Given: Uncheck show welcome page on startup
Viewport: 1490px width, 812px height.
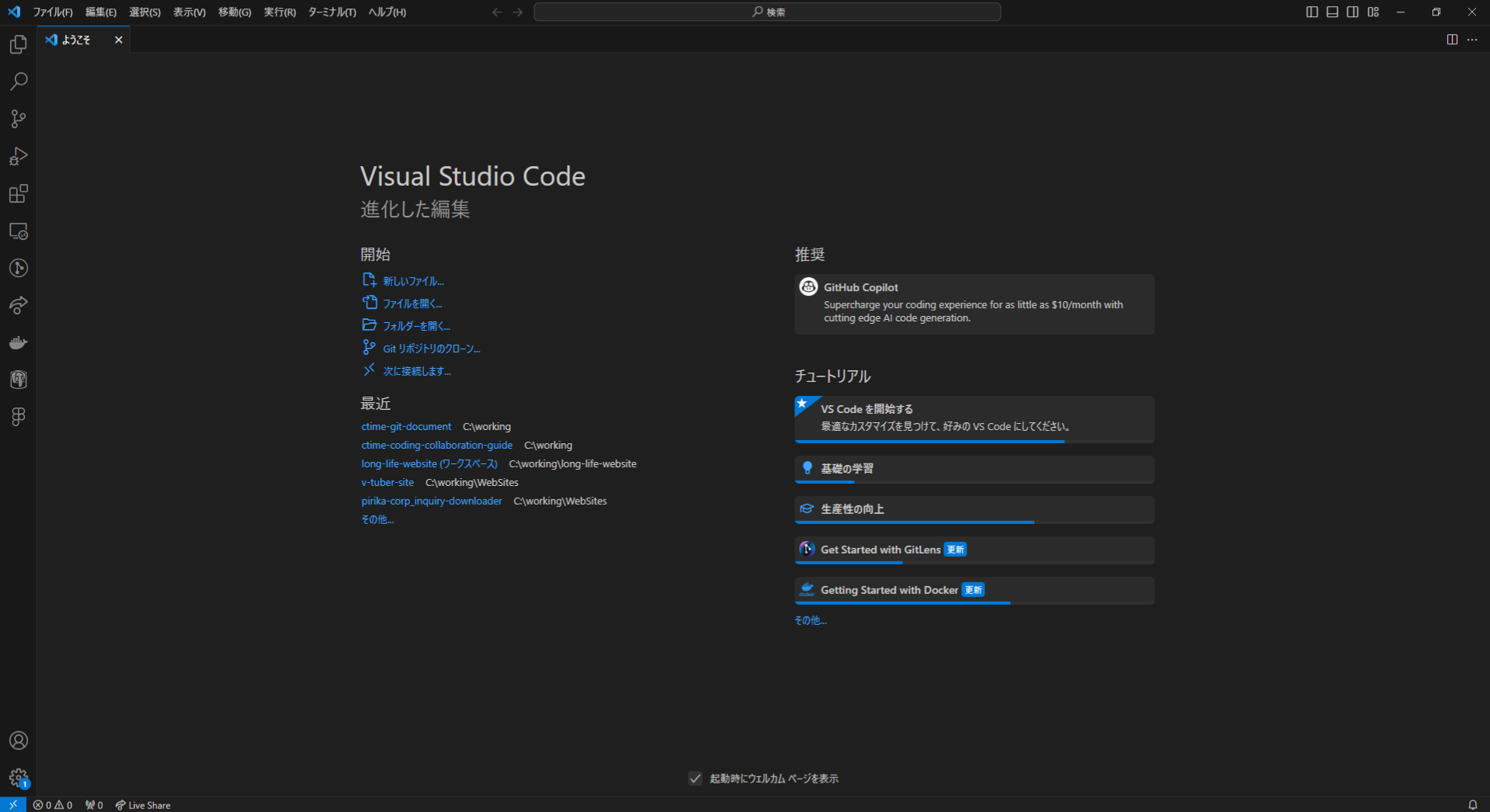Looking at the screenshot, I should point(695,779).
